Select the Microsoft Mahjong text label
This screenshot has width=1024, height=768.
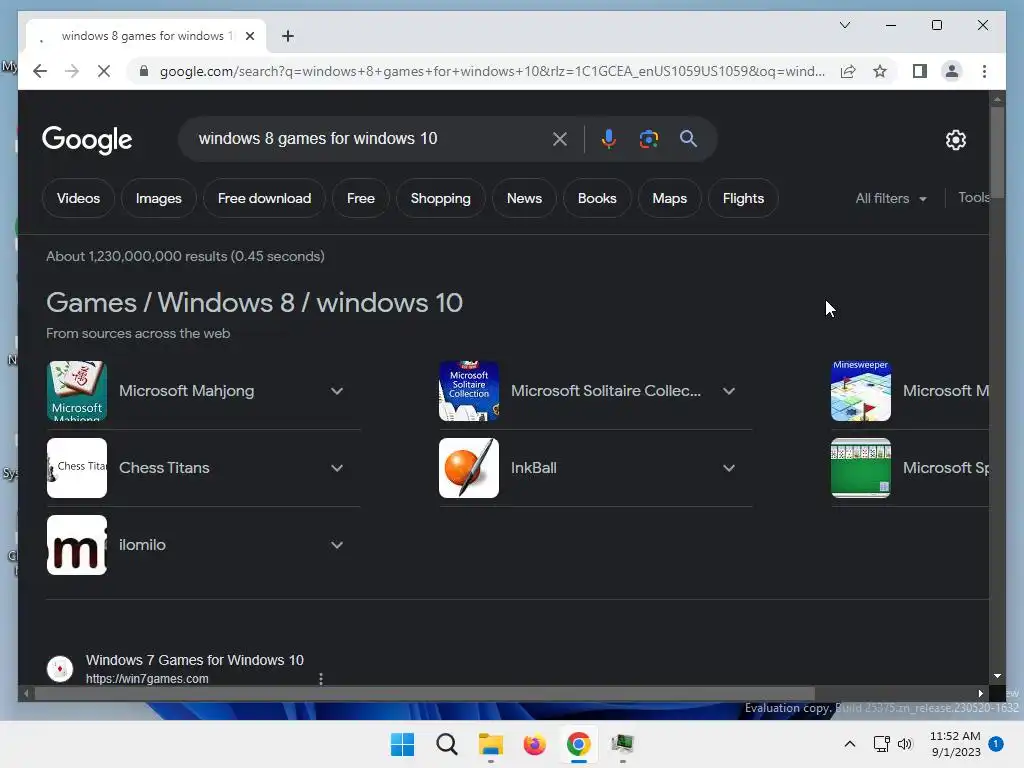(x=187, y=391)
